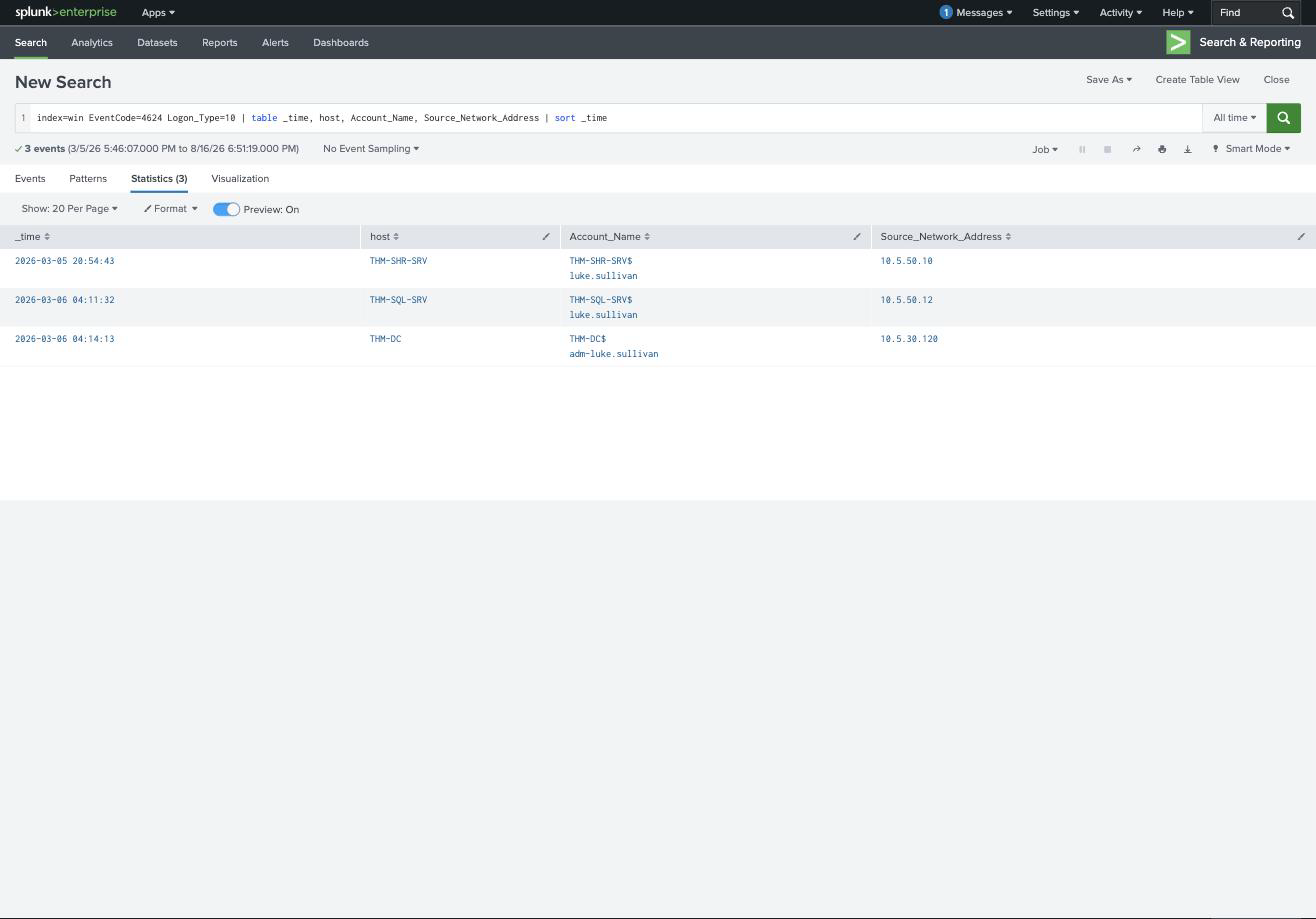The image size is (1316, 919).
Task: Pause the search job
Action: pos(1082,149)
